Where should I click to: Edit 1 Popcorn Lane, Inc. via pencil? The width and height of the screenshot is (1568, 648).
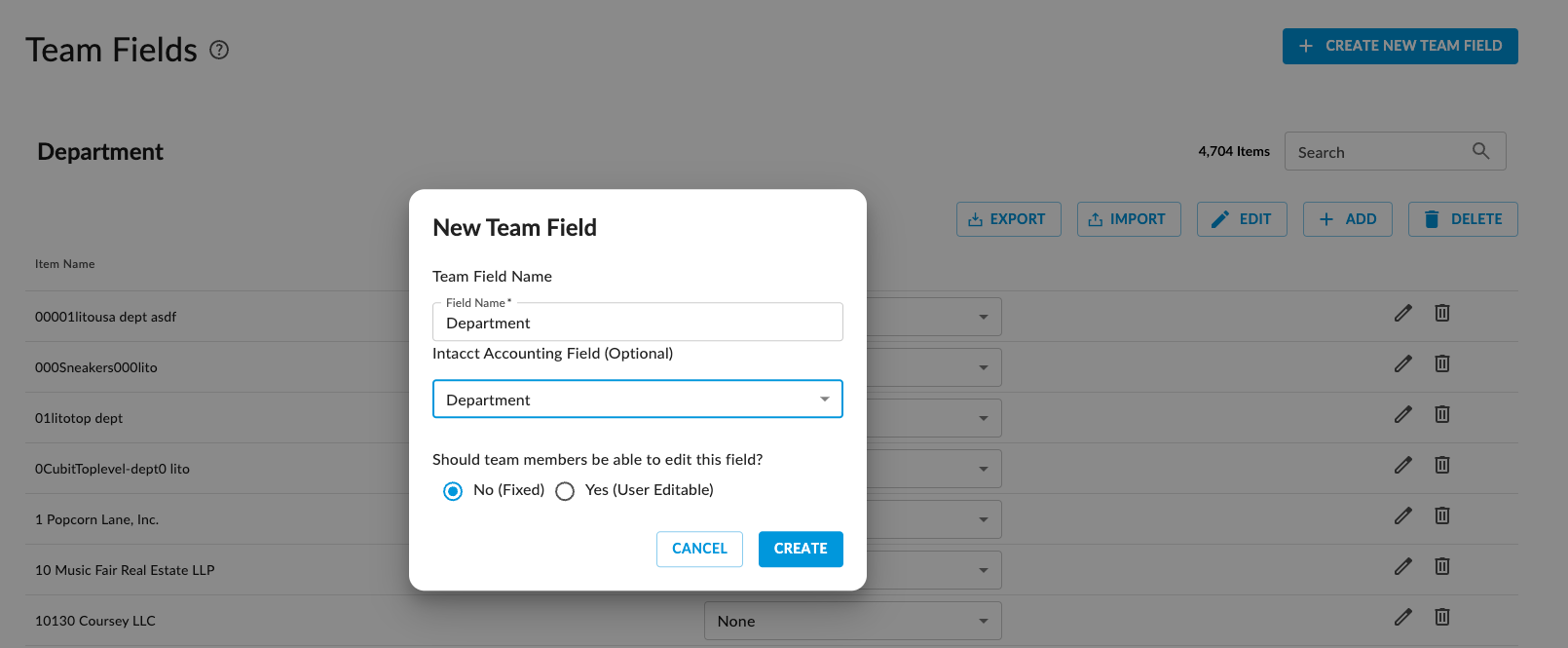point(1402,515)
